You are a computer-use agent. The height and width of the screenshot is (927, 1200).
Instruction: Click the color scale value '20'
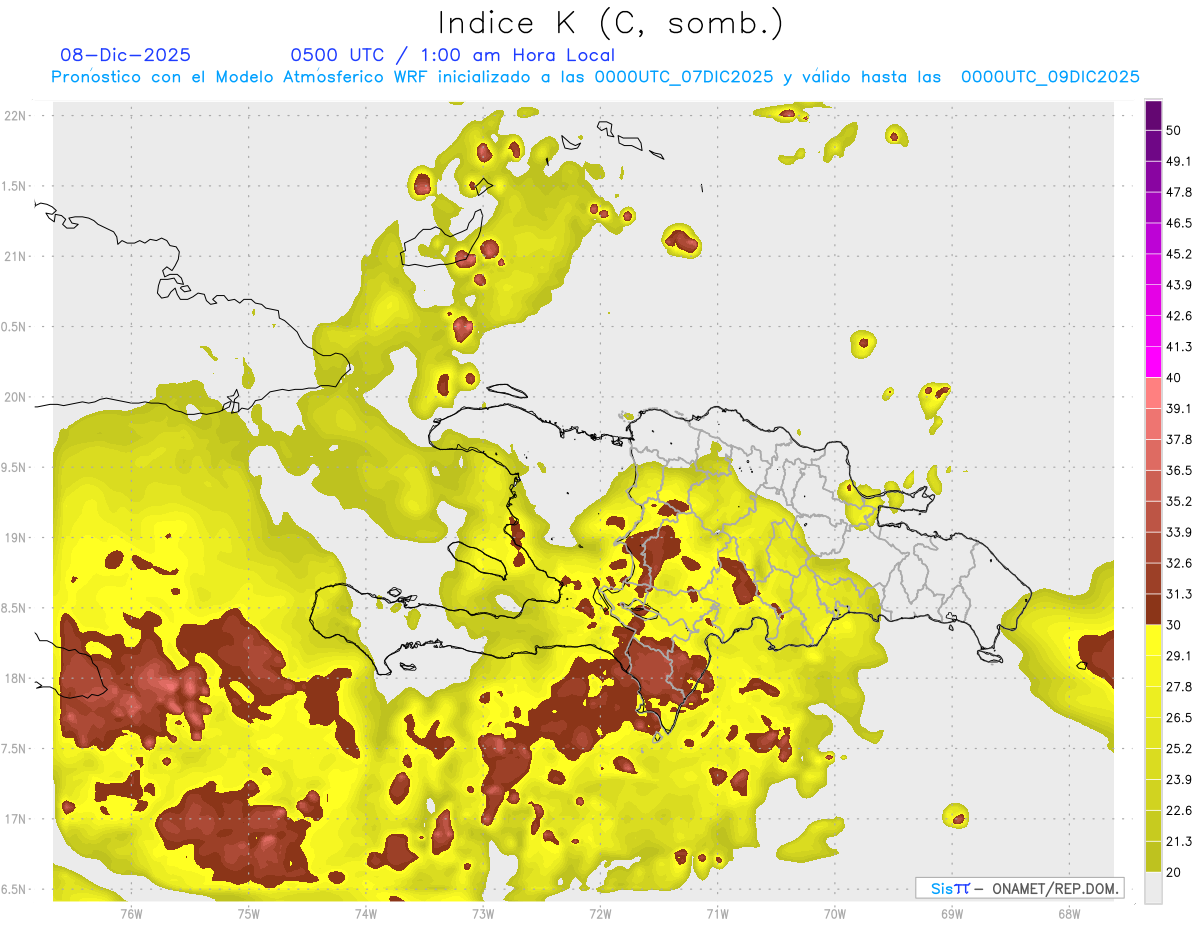pos(1173,873)
